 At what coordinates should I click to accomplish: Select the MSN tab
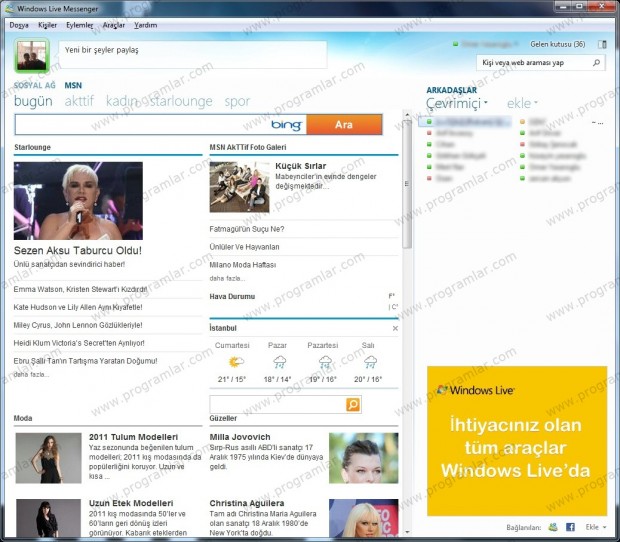pyautogui.click(x=73, y=85)
